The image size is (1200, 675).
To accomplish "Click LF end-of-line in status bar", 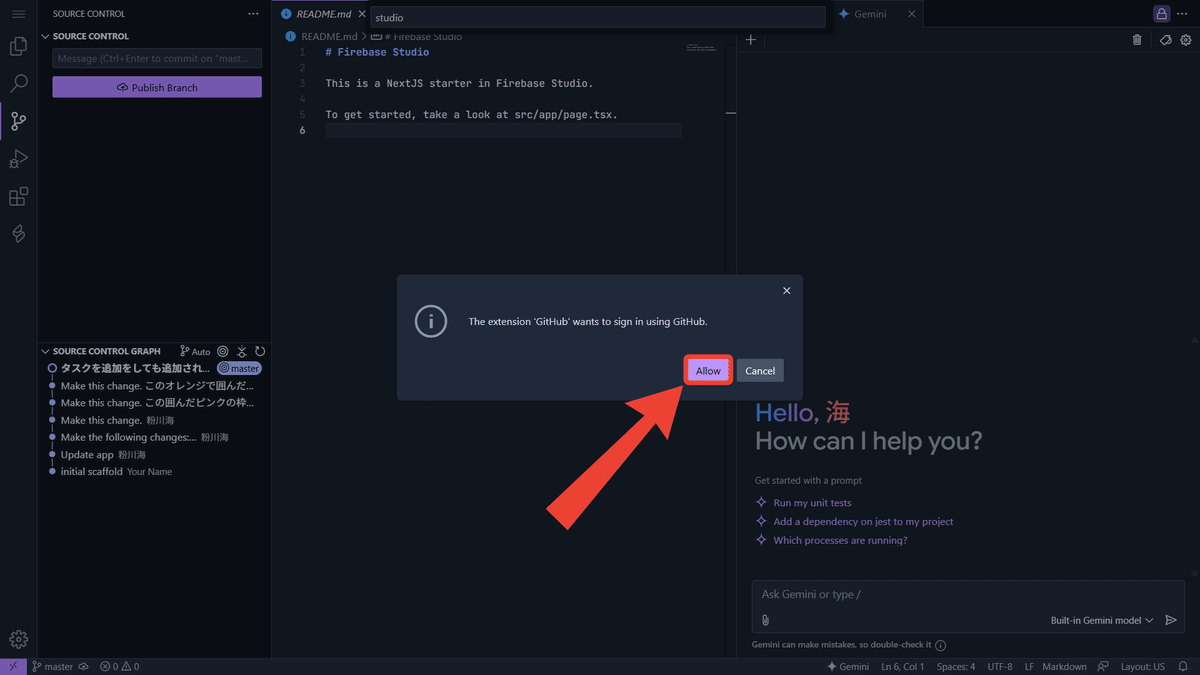I will pos(1029,666).
